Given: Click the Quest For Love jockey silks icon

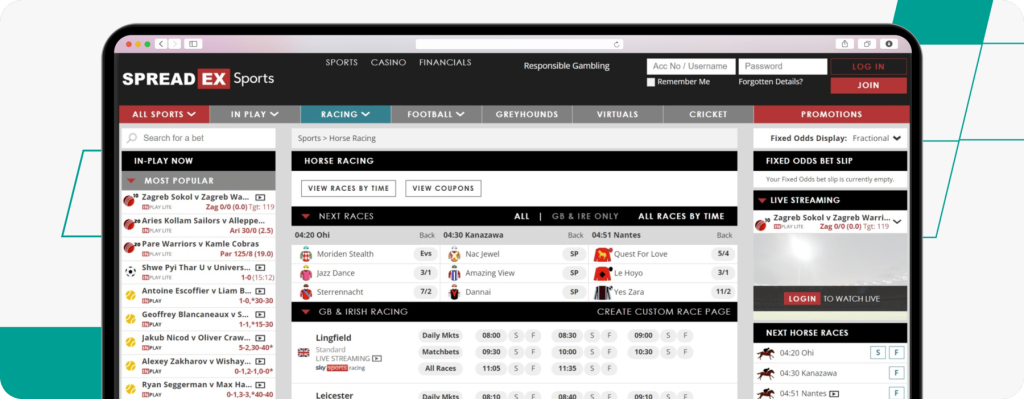Looking at the screenshot, I should click(x=602, y=254).
